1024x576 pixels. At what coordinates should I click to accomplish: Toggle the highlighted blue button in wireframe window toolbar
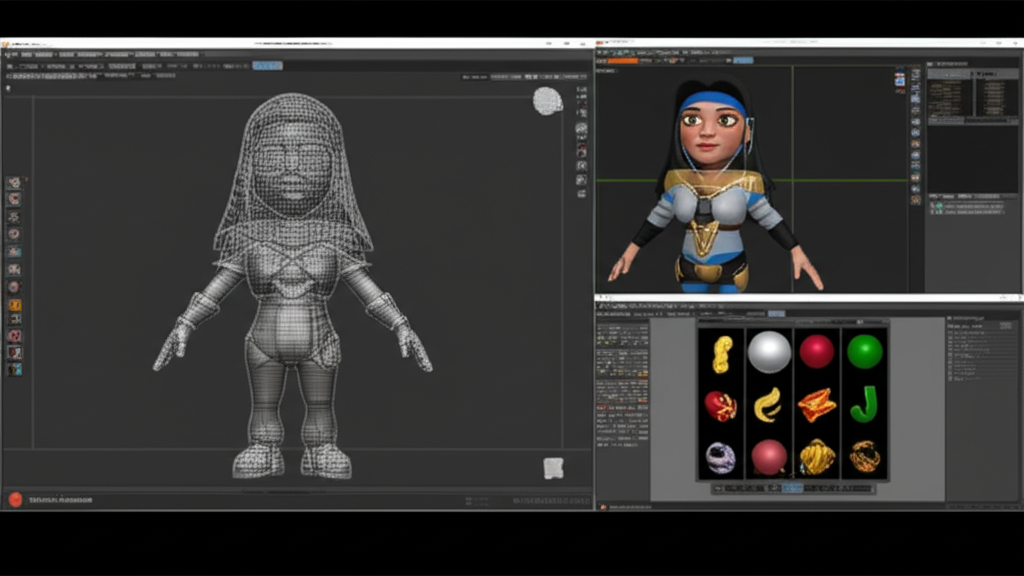tap(267, 65)
